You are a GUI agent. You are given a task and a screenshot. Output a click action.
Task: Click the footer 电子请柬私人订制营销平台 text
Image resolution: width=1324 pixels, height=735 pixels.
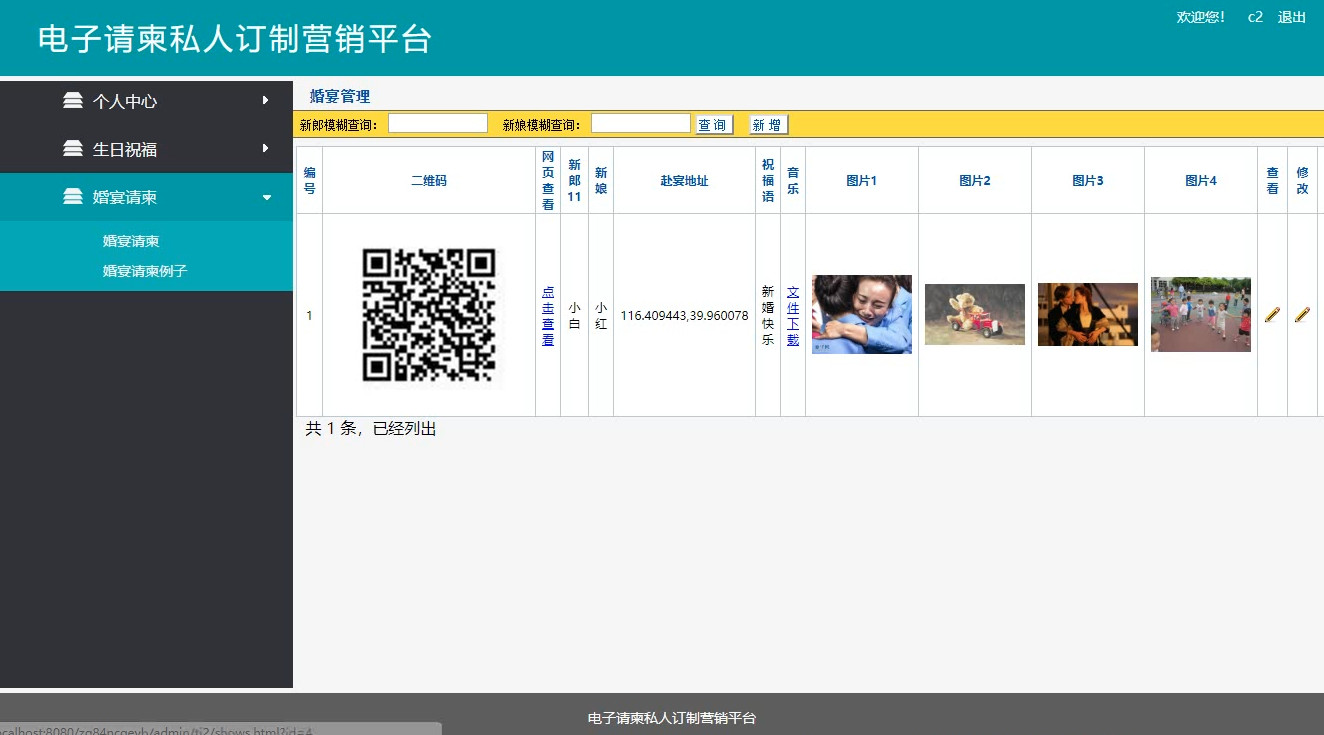pyautogui.click(x=672, y=718)
